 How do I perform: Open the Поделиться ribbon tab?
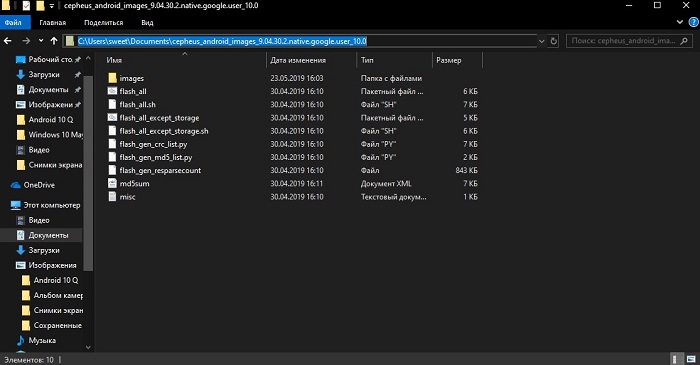104,23
